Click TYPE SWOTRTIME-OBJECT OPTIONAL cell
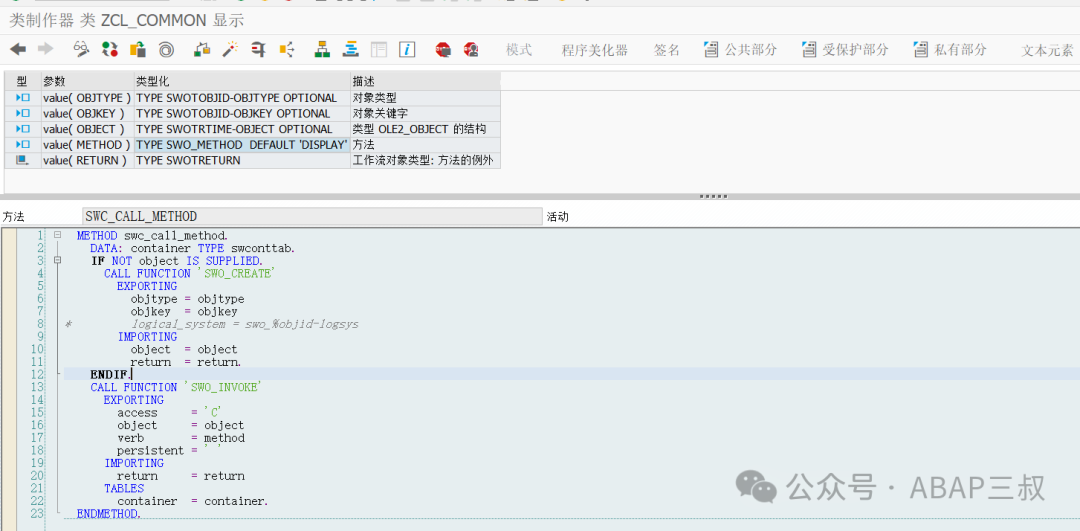The image size is (1080, 531). (242, 129)
